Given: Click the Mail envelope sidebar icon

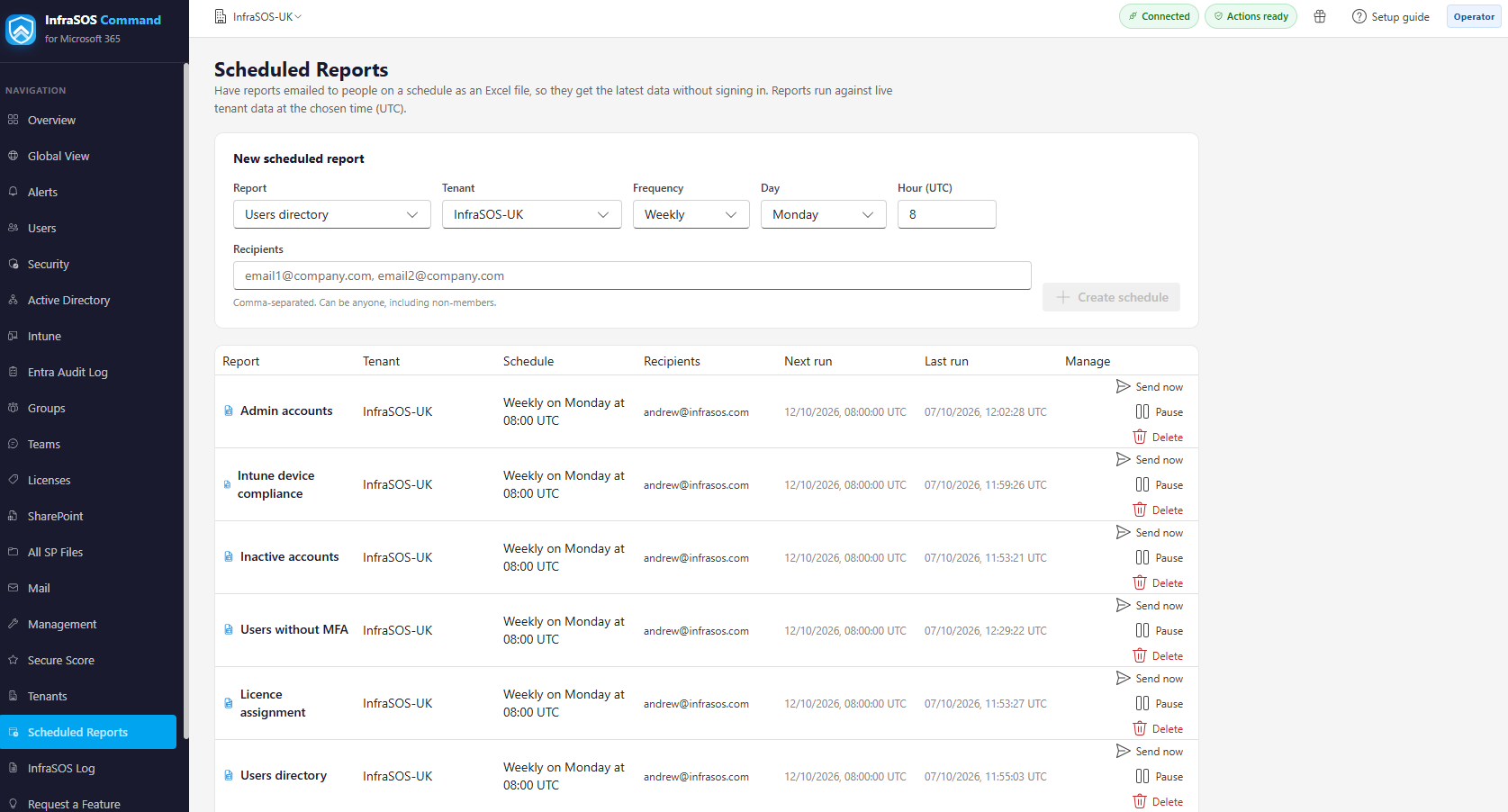Looking at the screenshot, I should point(13,588).
